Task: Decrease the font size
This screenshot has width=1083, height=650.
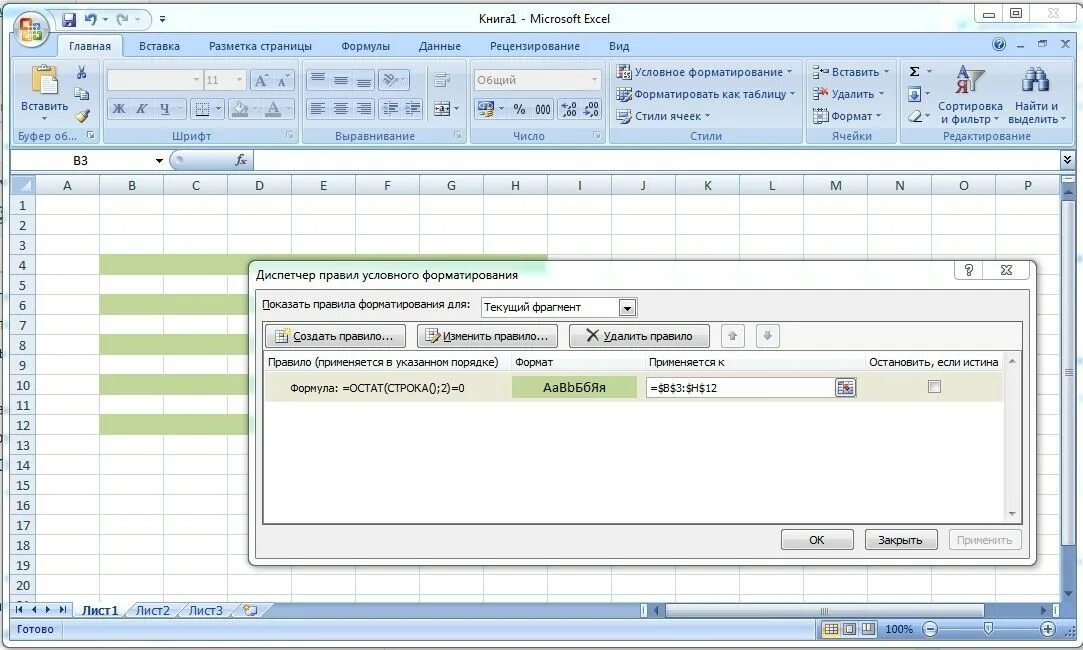Action: tap(282, 80)
